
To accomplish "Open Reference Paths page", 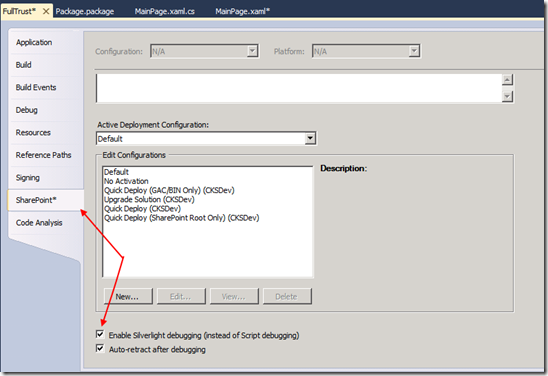I will click(43, 155).
